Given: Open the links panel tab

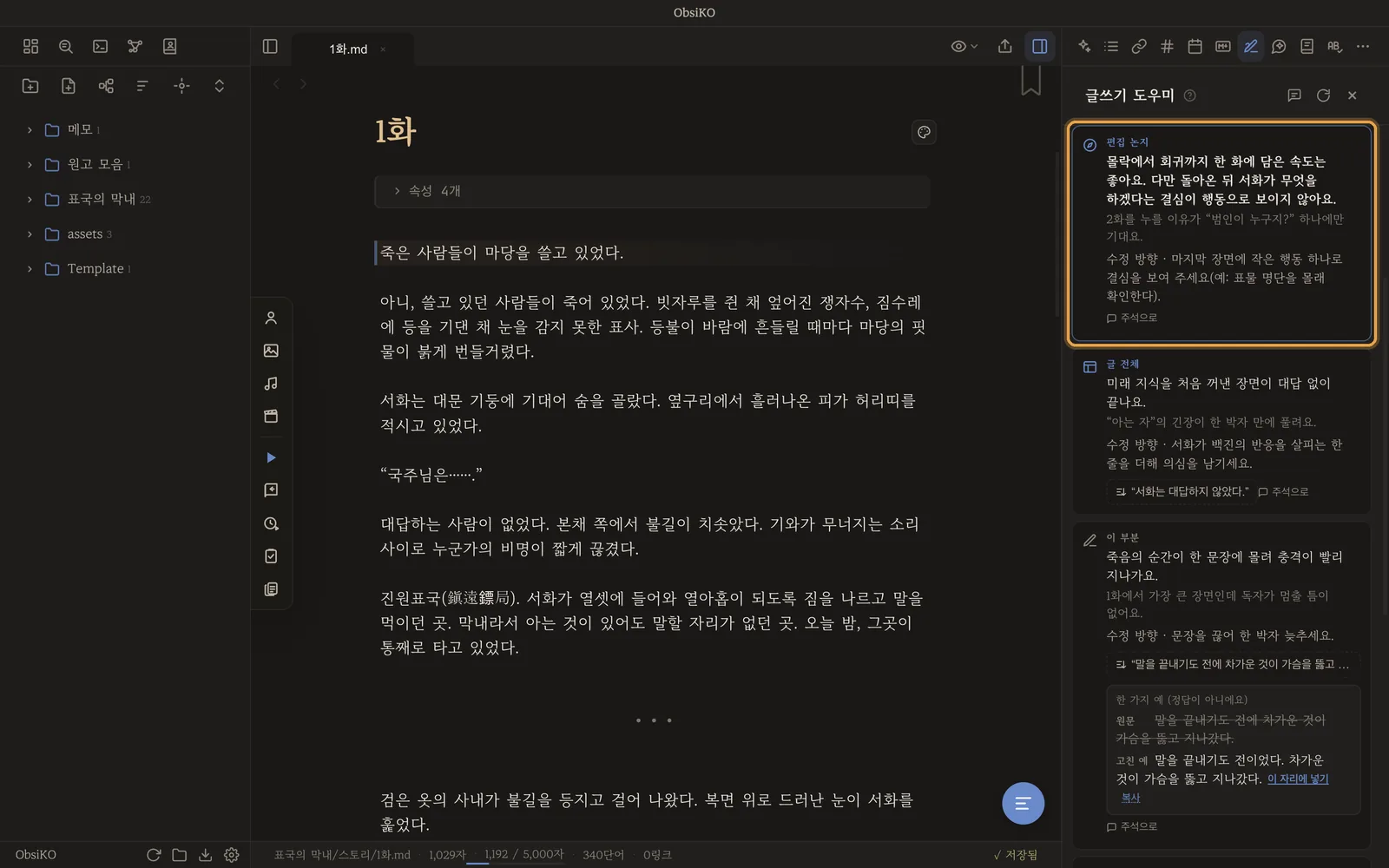Looking at the screenshot, I should click(1139, 47).
